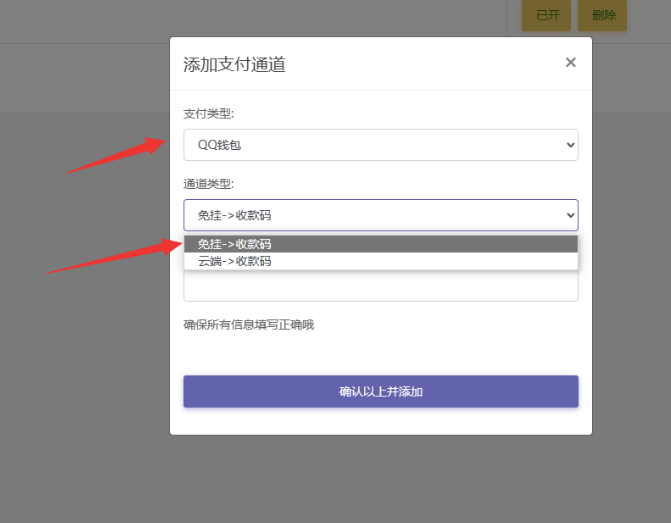Open the 通道类型 dropdown

(381, 215)
